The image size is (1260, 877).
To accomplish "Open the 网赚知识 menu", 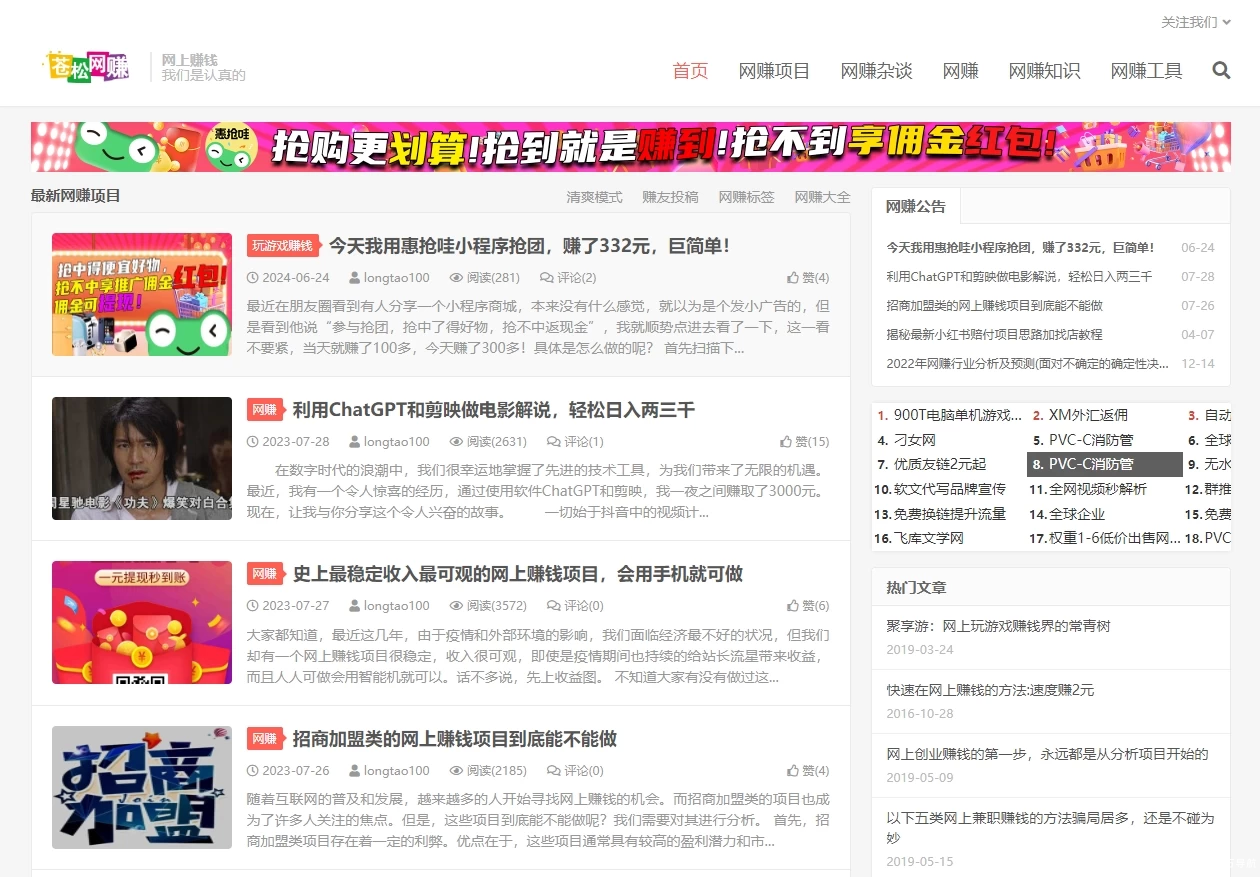I will (1044, 70).
